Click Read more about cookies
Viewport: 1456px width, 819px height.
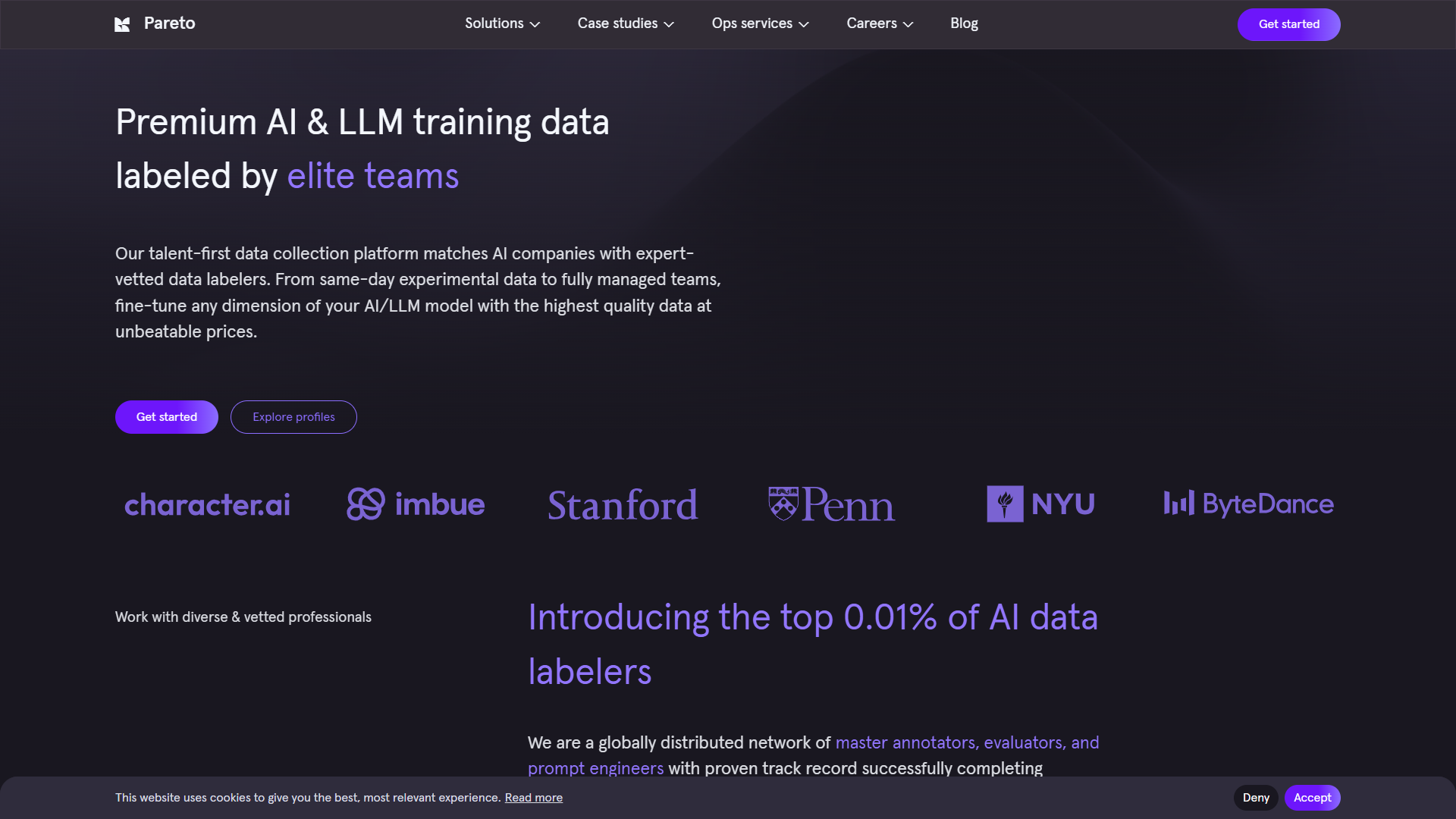533,798
